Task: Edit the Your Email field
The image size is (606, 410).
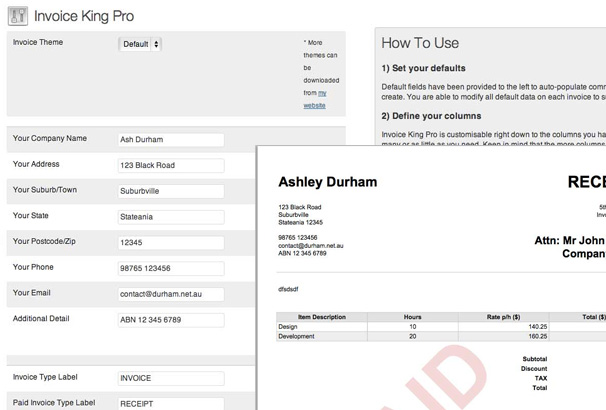Action: (x=171, y=294)
